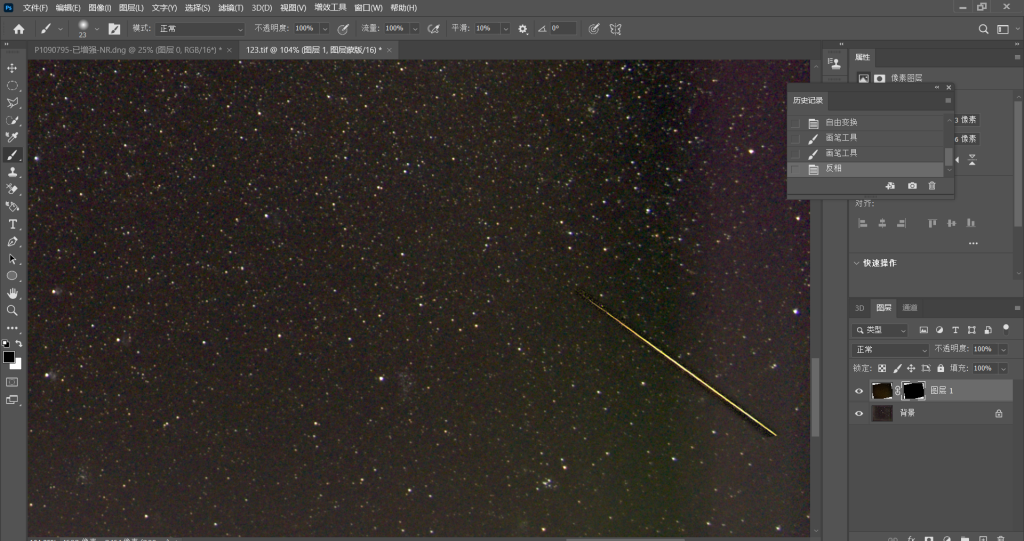Toggle lock image pixels
The width and height of the screenshot is (1024, 541).
pyautogui.click(x=897, y=369)
